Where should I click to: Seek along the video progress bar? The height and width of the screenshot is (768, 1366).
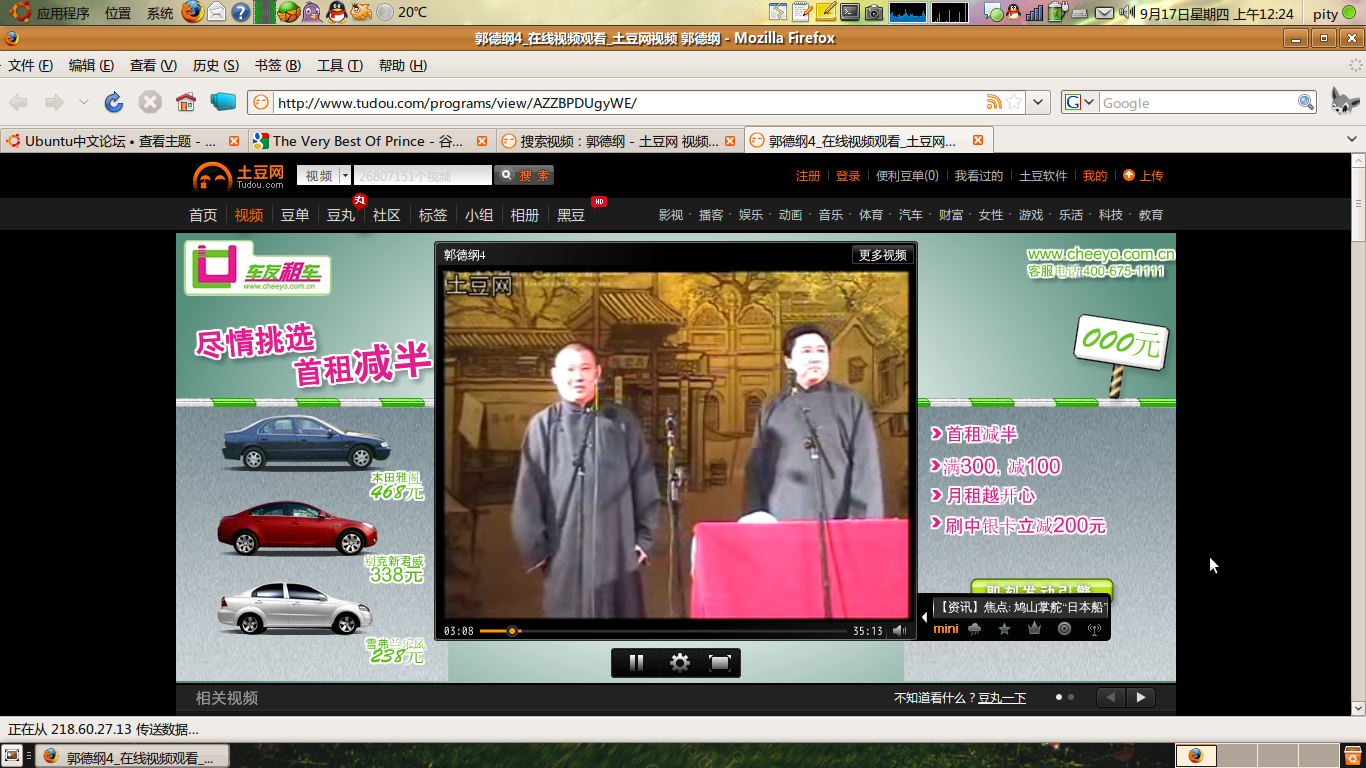coord(663,631)
